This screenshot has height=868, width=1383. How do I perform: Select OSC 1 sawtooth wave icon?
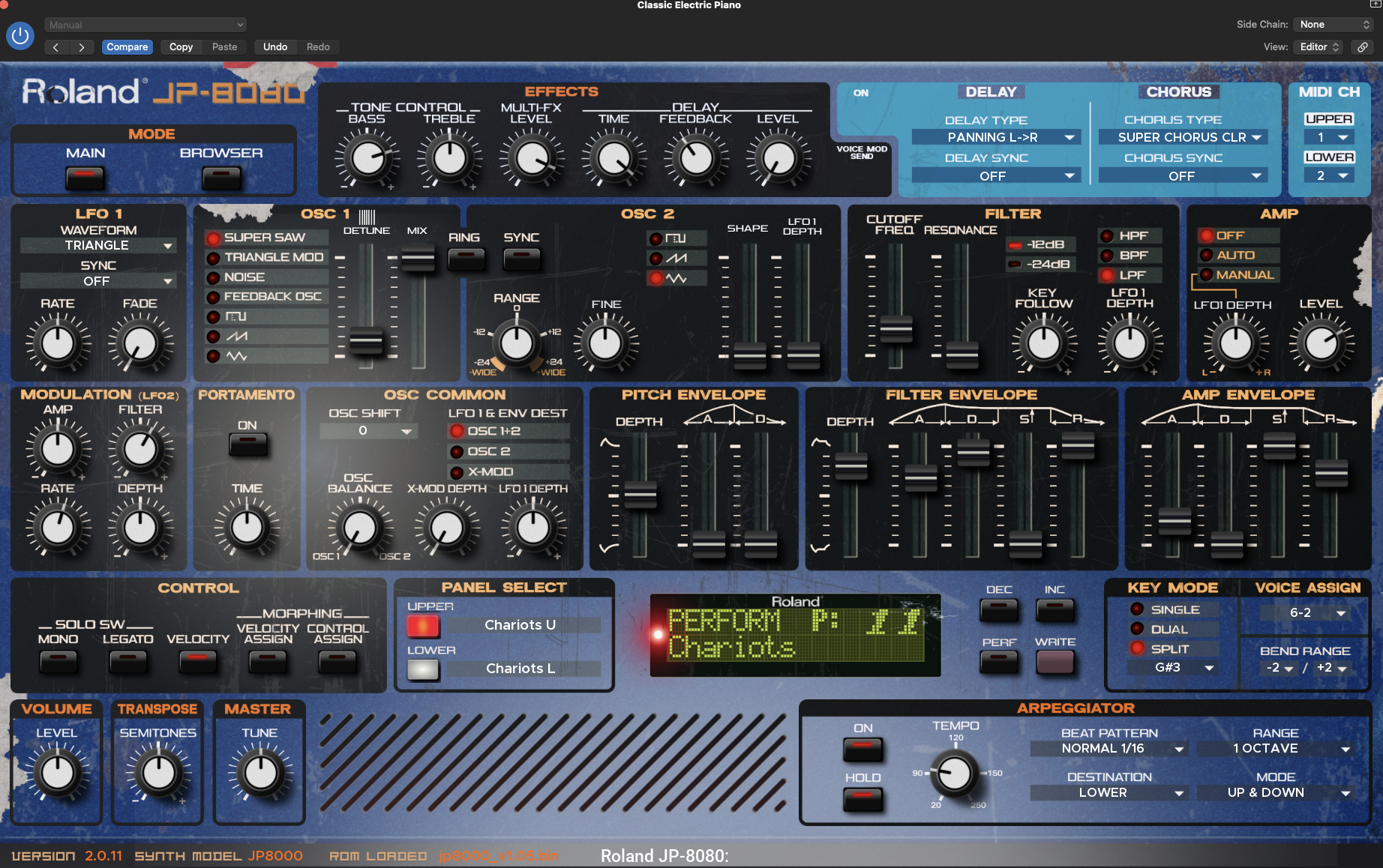(x=237, y=336)
